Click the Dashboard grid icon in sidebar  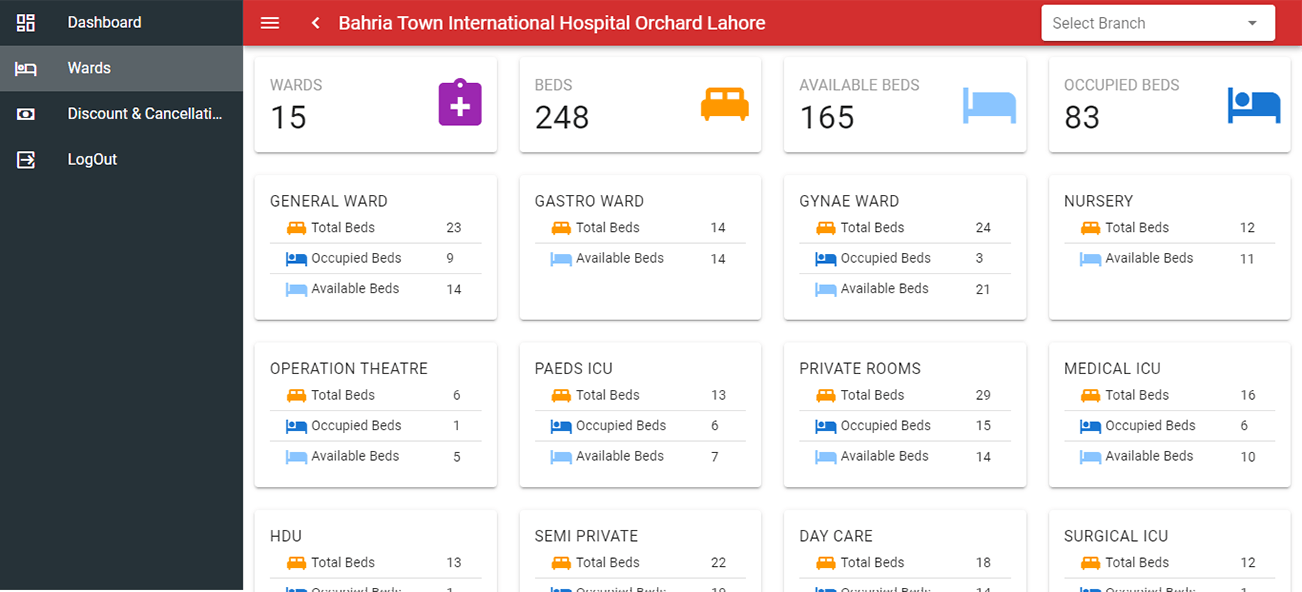pos(26,22)
